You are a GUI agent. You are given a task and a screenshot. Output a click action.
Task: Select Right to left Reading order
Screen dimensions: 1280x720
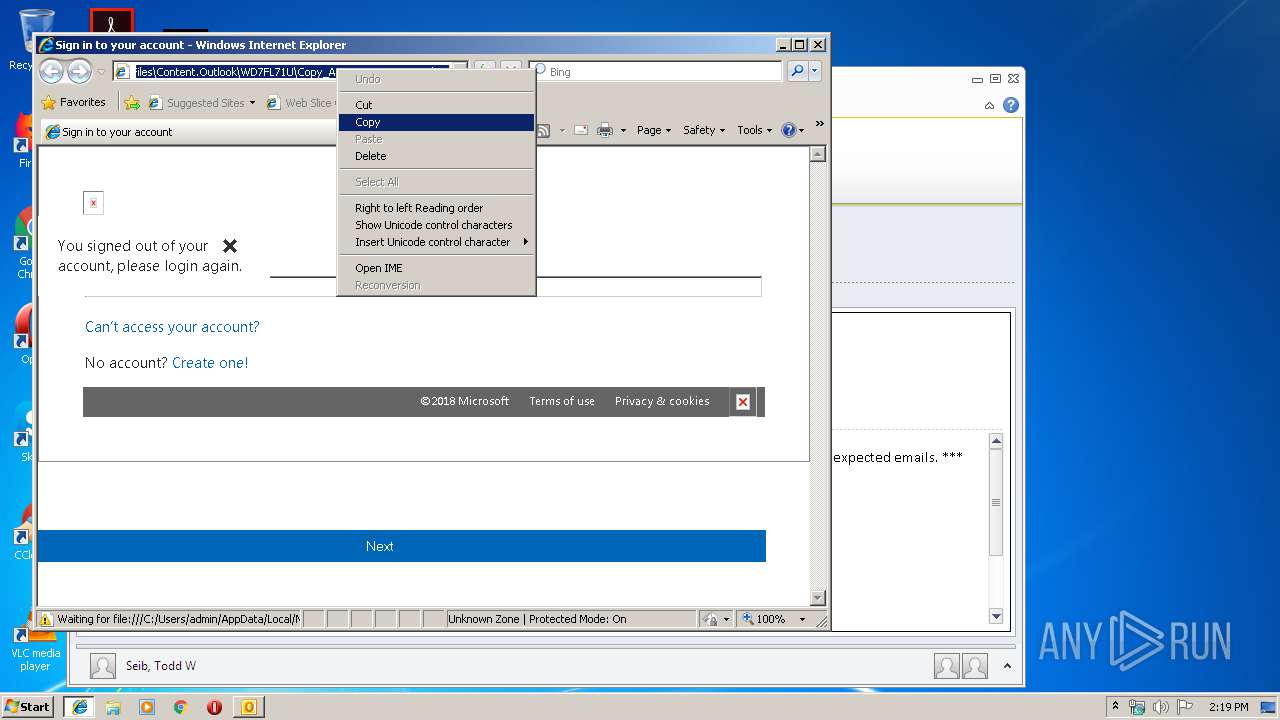pyautogui.click(x=436, y=208)
